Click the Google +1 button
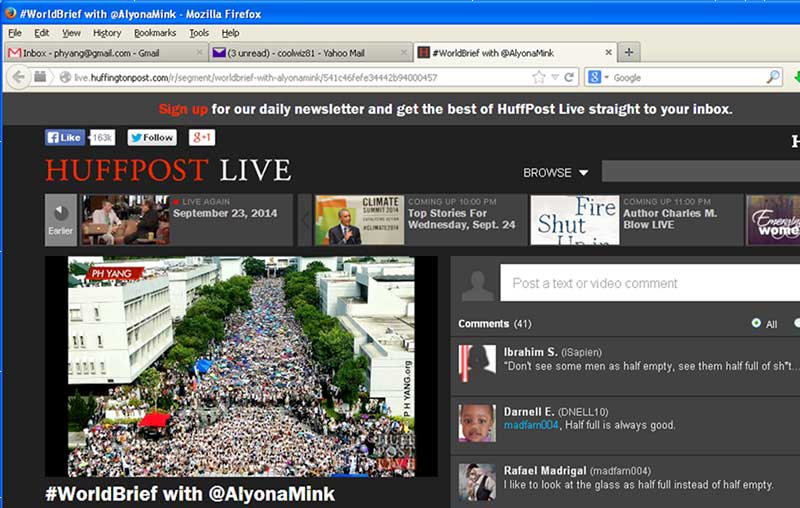This screenshot has height=508, width=800. coord(202,138)
